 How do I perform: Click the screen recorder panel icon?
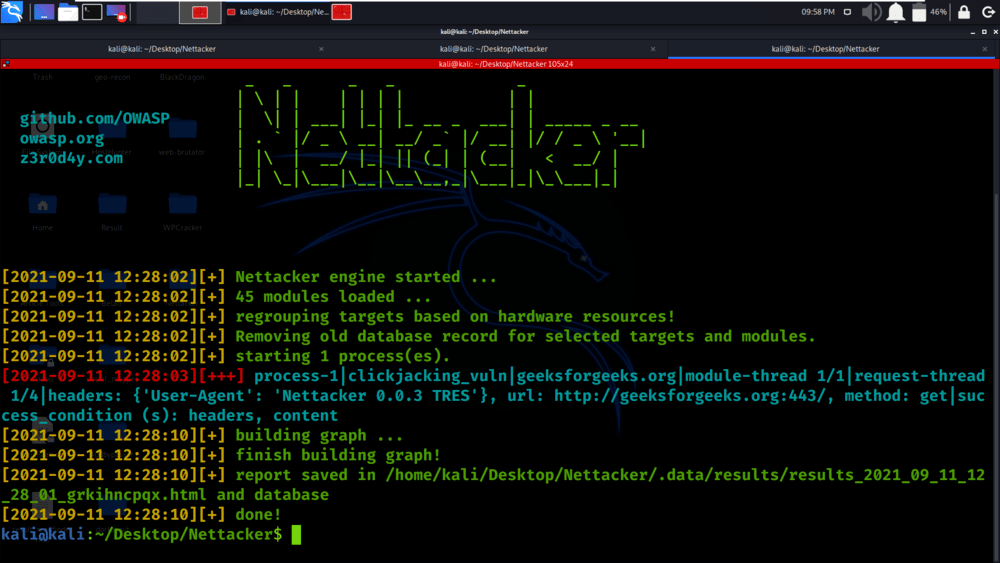tap(117, 13)
